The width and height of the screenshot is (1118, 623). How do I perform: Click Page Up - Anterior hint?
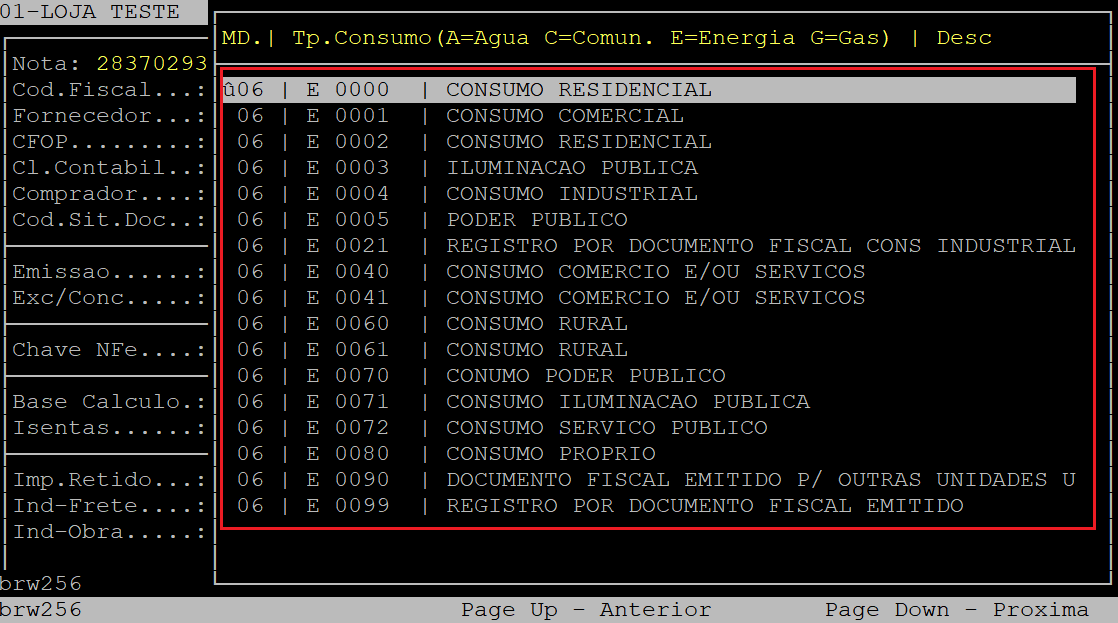point(585,610)
